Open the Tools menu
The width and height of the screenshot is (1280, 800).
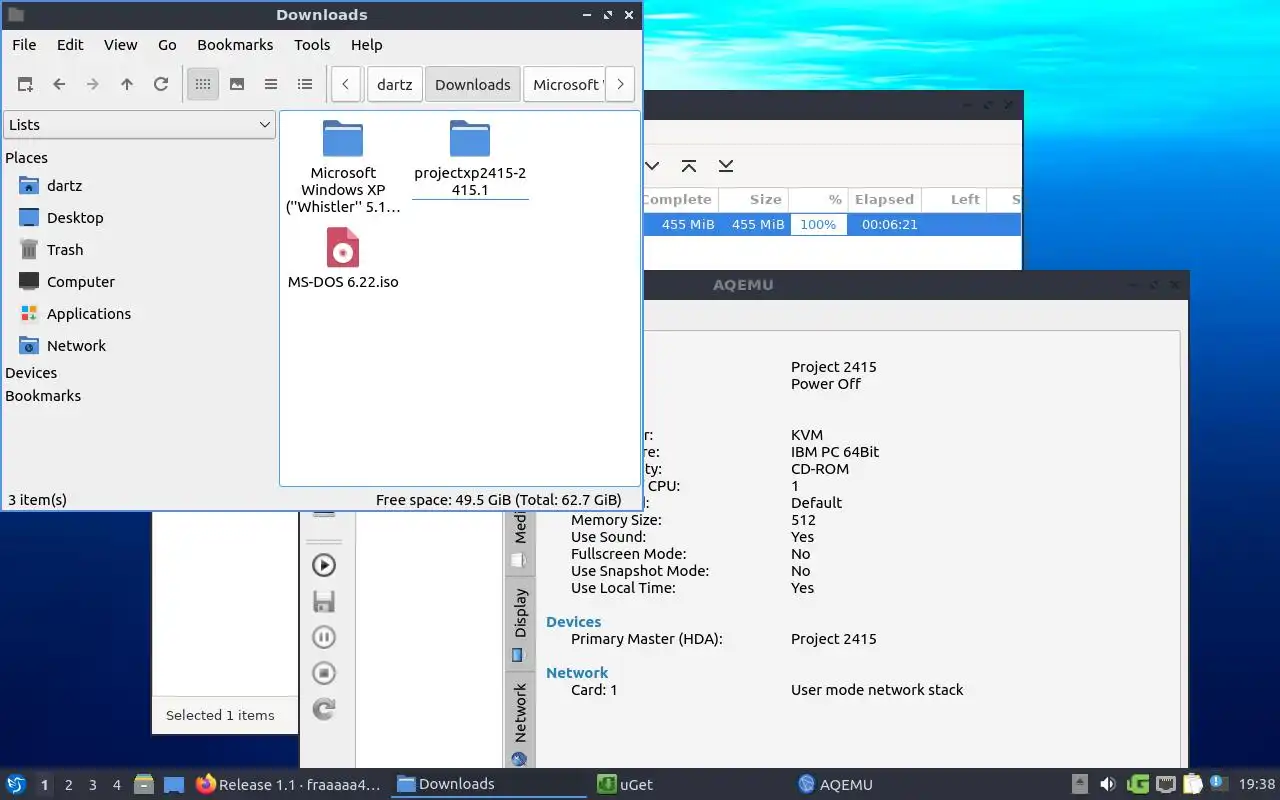[x=312, y=45]
